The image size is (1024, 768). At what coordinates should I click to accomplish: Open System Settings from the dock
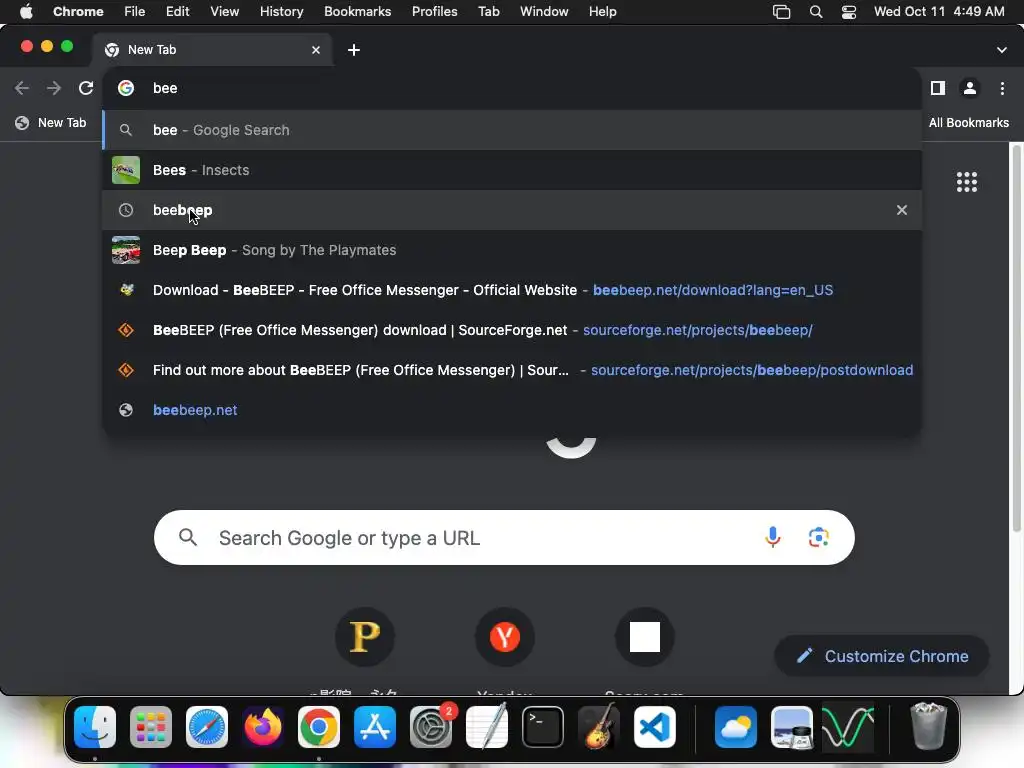[431, 727]
